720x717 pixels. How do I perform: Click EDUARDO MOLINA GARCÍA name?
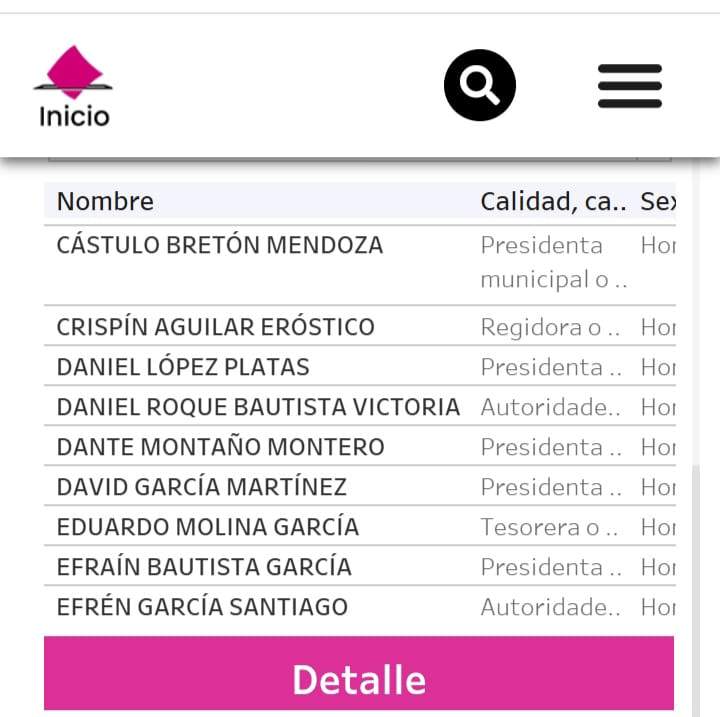[x=208, y=527]
